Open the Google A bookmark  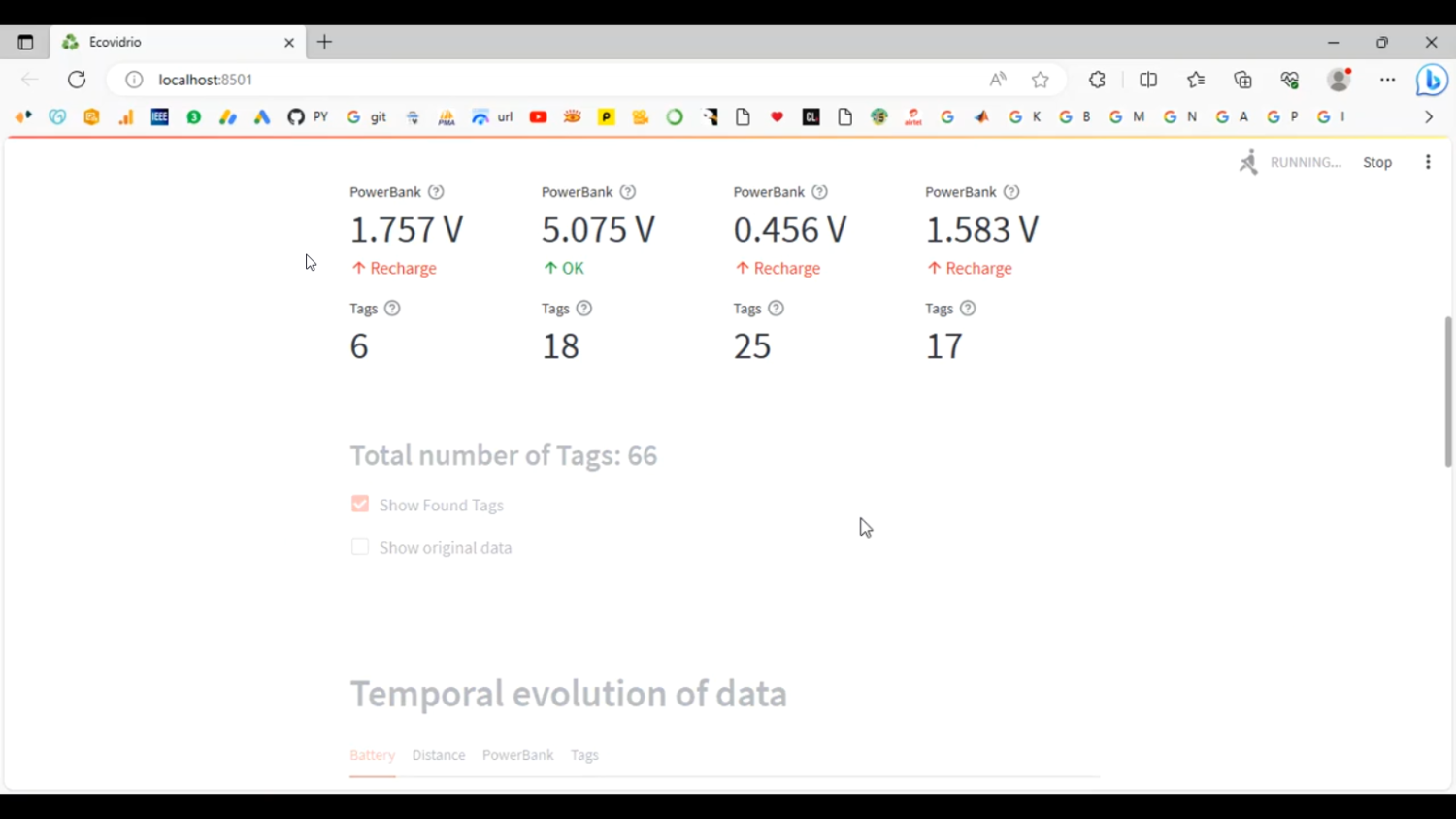pos(1233,117)
